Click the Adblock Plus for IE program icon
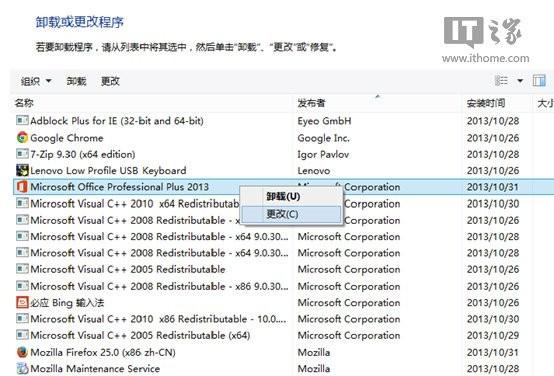The height and width of the screenshot is (376, 554). point(22,121)
